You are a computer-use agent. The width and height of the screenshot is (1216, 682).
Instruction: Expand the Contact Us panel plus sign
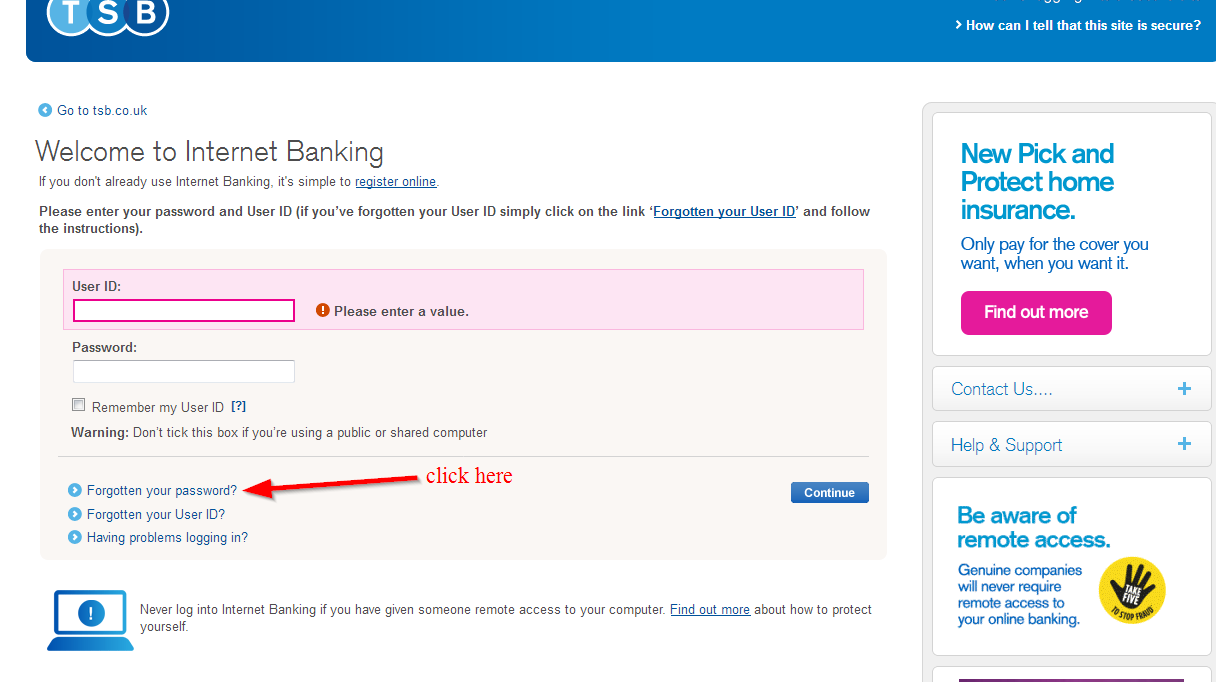click(x=1184, y=388)
